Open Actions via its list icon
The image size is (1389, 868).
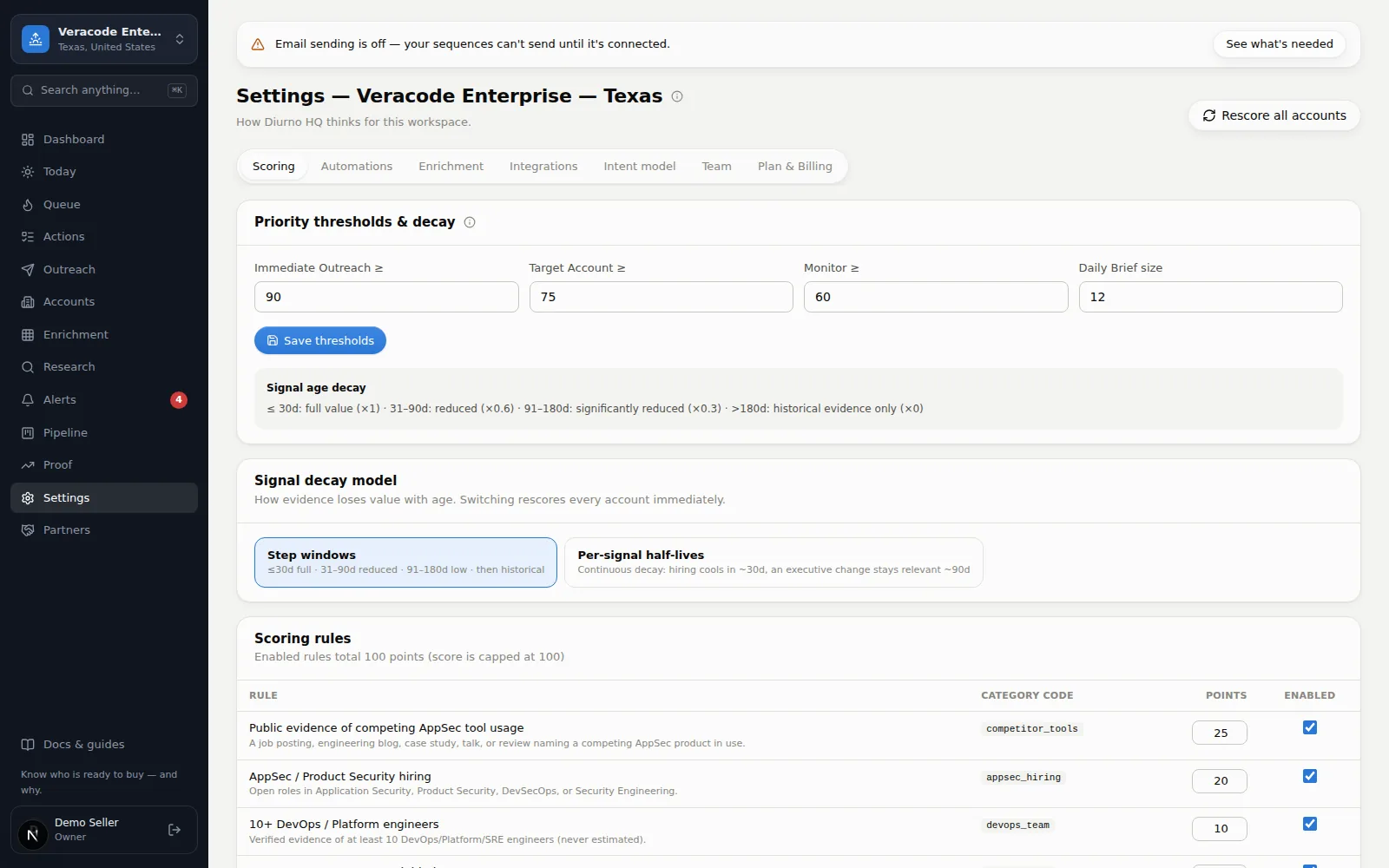[28, 237]
